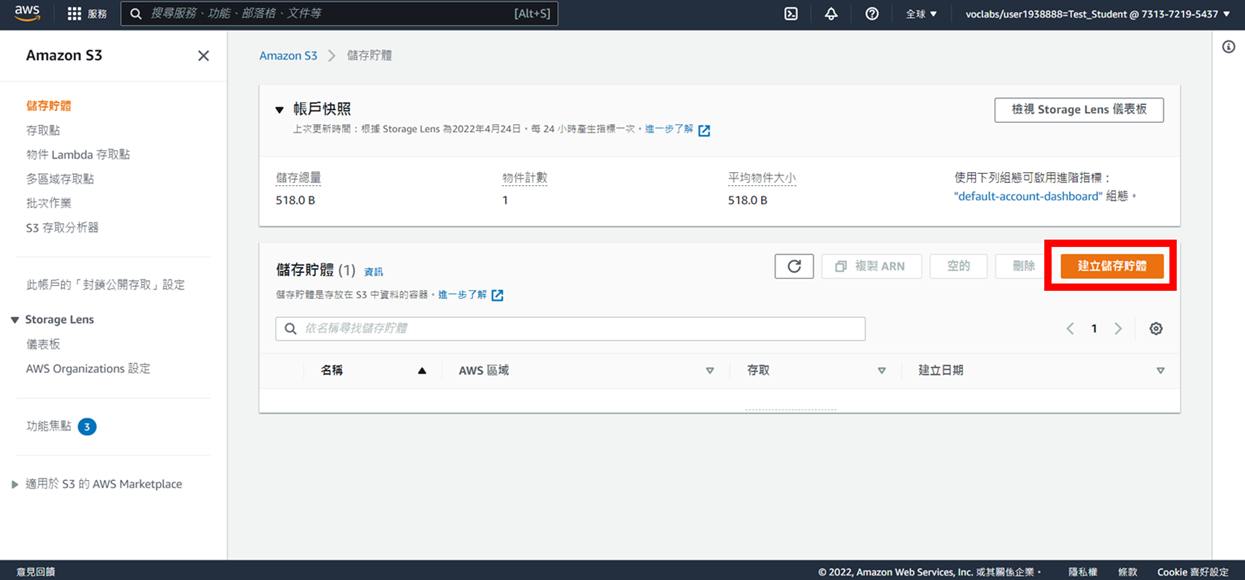Screen dimensions: 1245x580
Task: Close the Amazon S3 side navigation panel
Action: click(204, 56)
